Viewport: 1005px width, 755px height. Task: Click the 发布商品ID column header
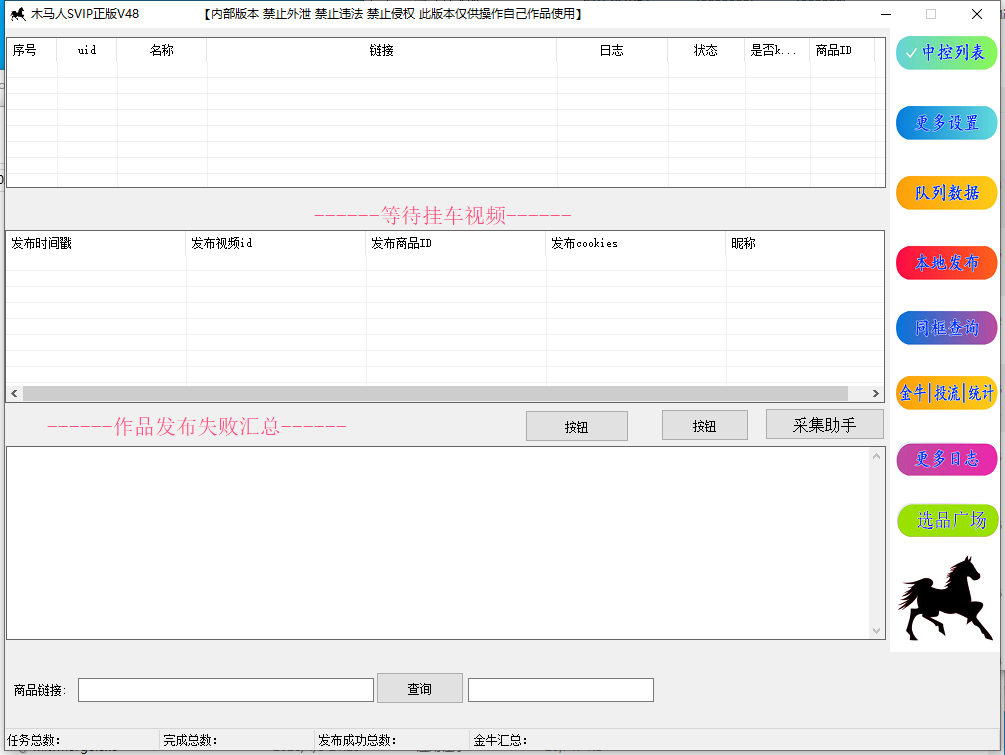(x=456, y=243)
